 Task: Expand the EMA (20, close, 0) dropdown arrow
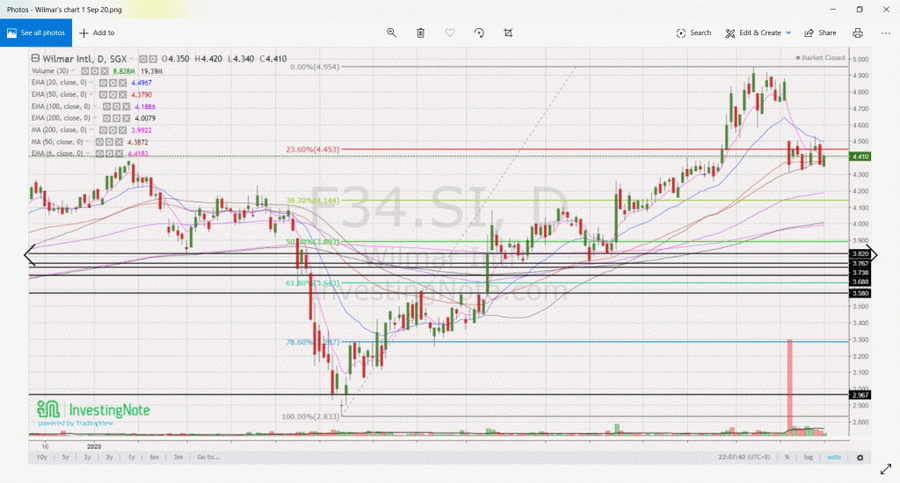coord(91,83)
